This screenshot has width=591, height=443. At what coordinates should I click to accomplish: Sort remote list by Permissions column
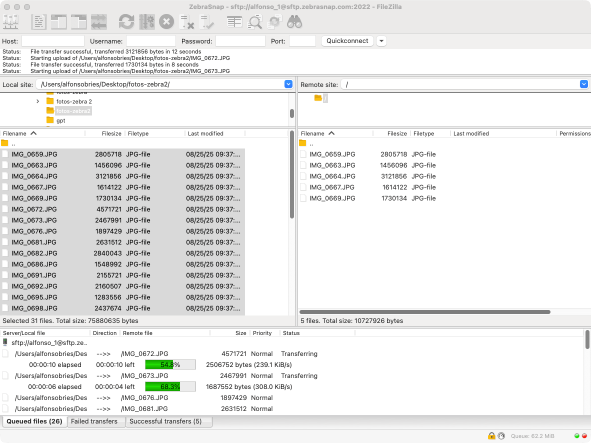click(574, 133)
